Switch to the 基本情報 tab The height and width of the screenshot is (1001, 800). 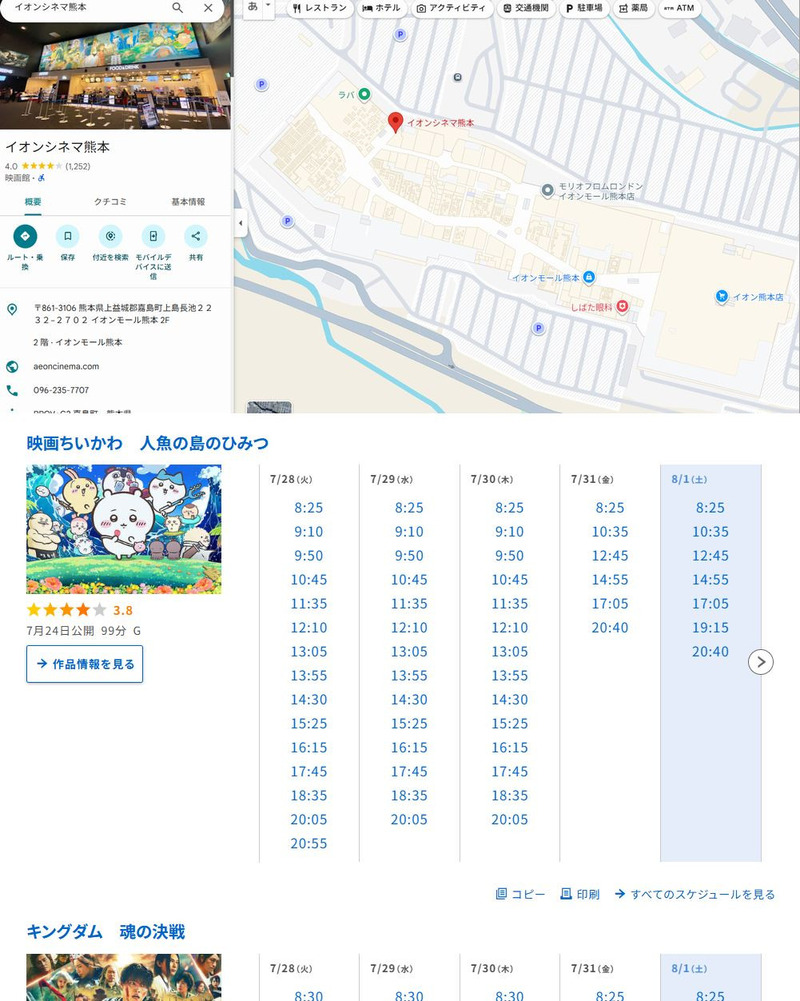click(188, 202)
